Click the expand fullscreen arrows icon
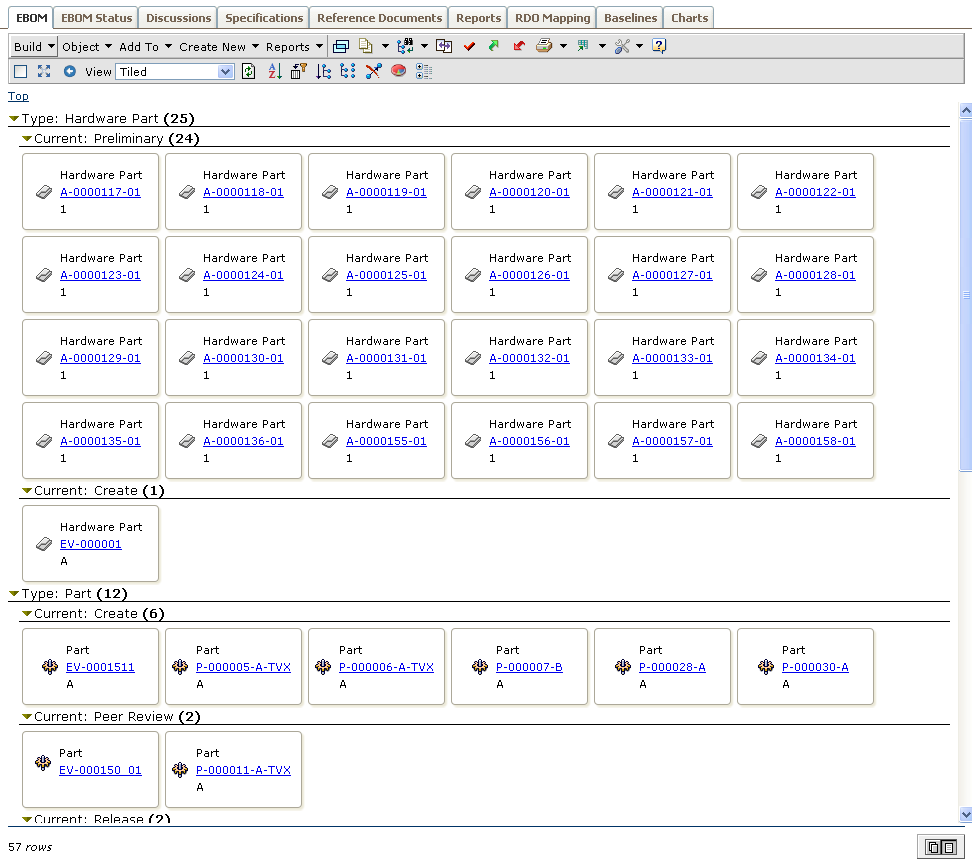This screenshot has height=868, width=972. [44, 72]
